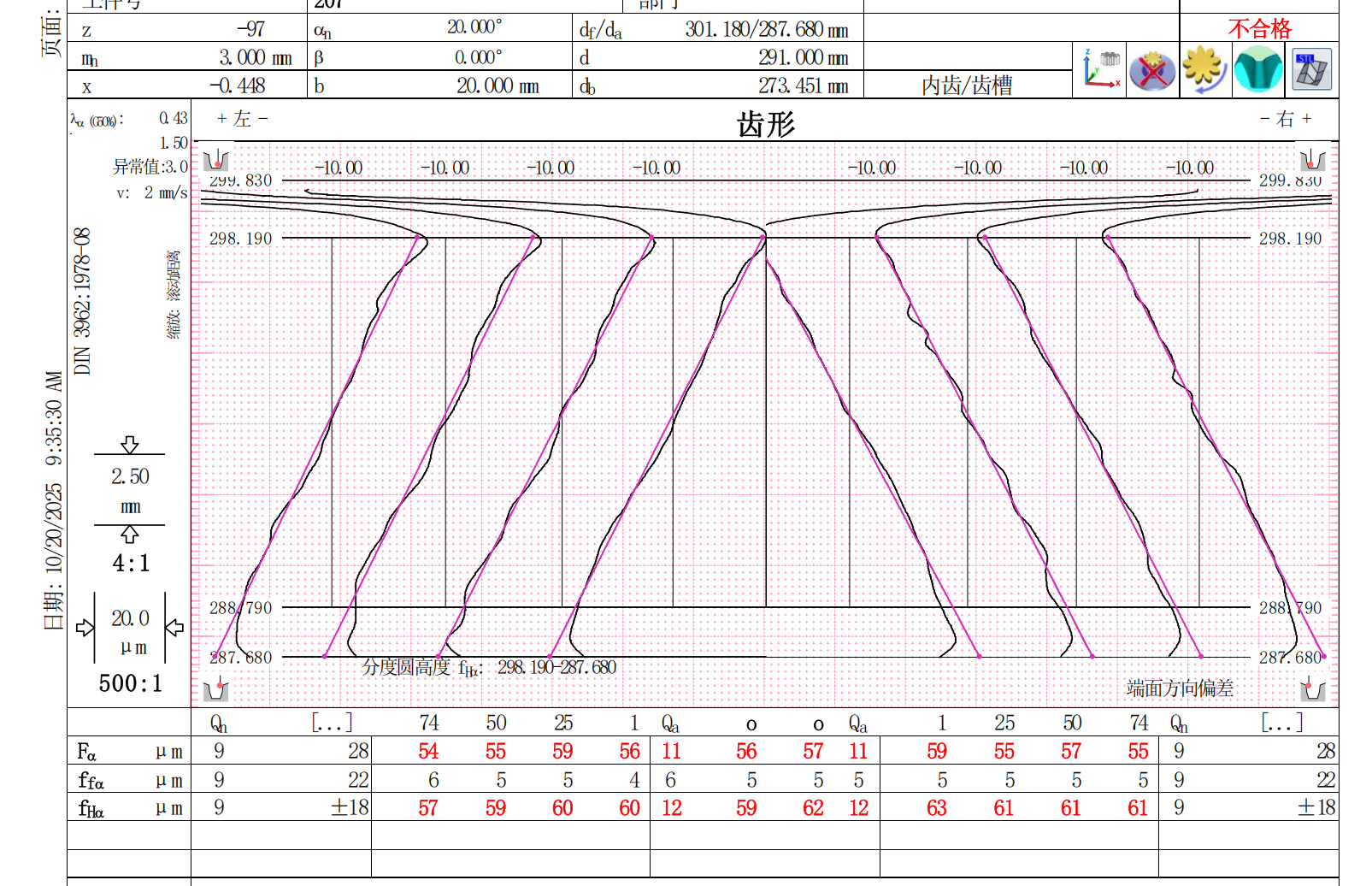Click the probe icon at chart top-left
Viewport: 1372px width, 886px height.
tap(216, 161)
